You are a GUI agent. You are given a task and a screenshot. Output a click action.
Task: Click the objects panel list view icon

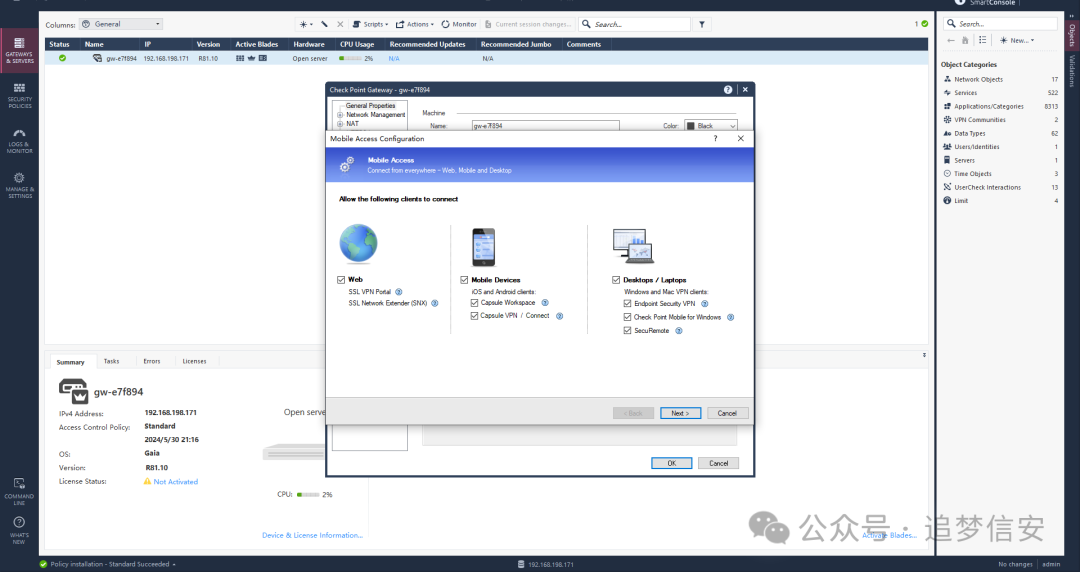[x=983, y=41]
